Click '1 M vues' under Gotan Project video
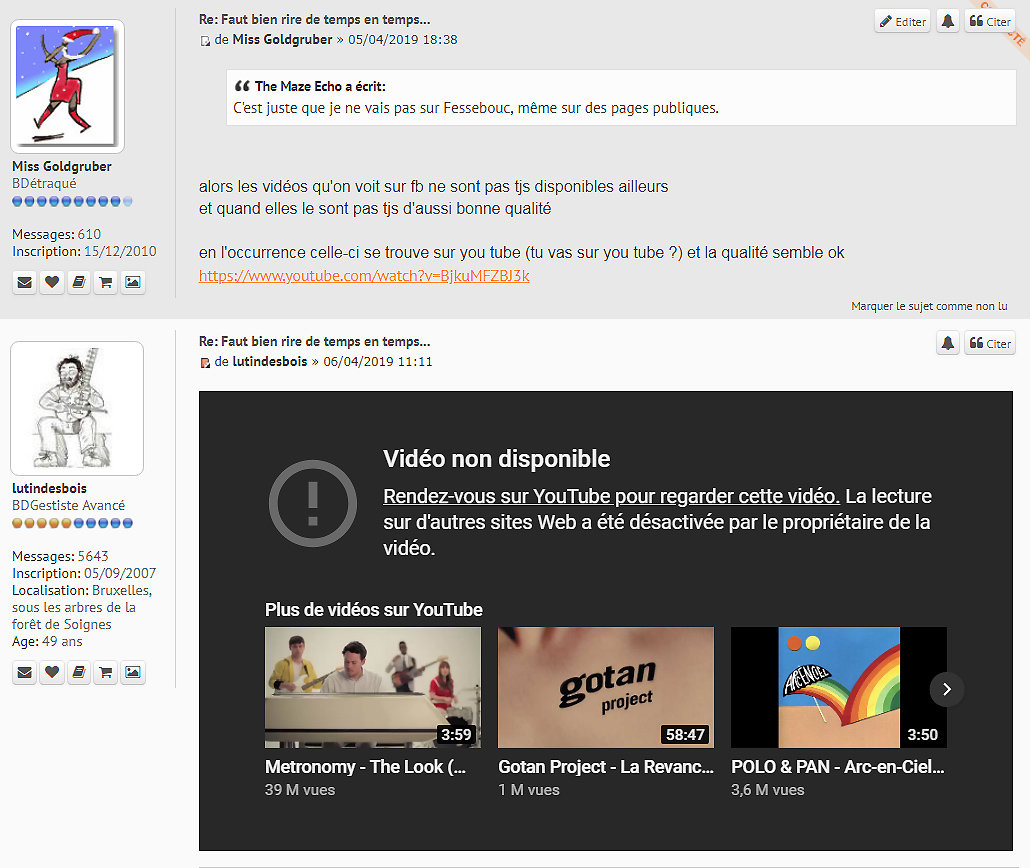The image size is (1036, 868). [x=529, y=790]
